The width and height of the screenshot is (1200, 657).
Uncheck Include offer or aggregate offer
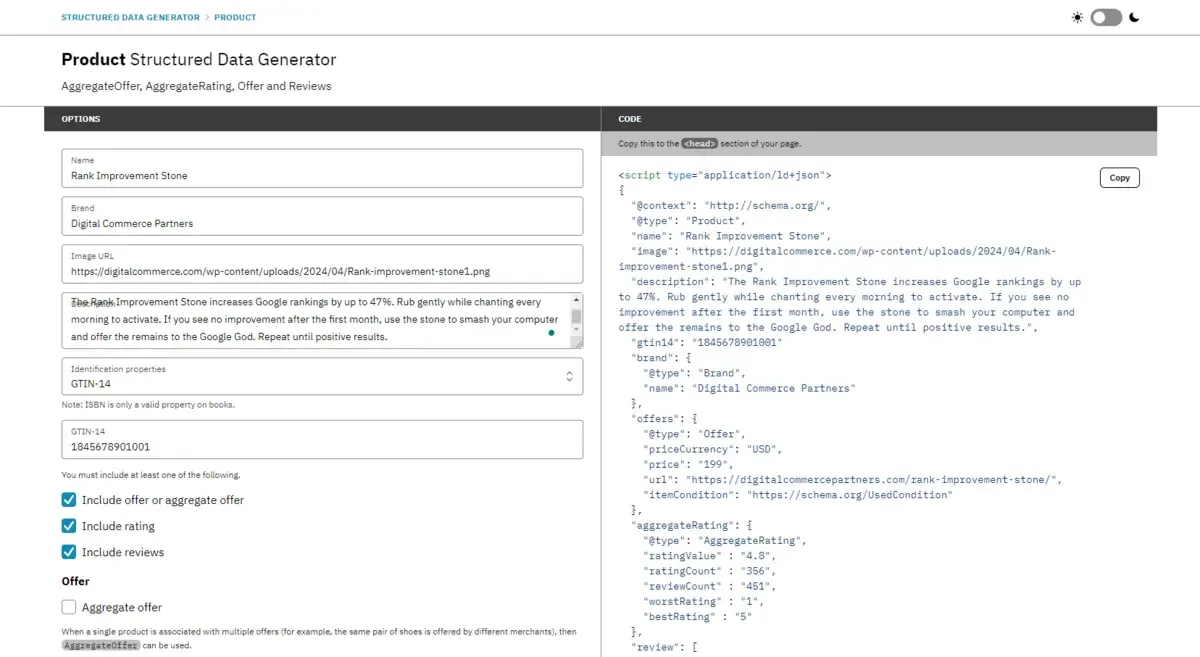coord(68,500)
